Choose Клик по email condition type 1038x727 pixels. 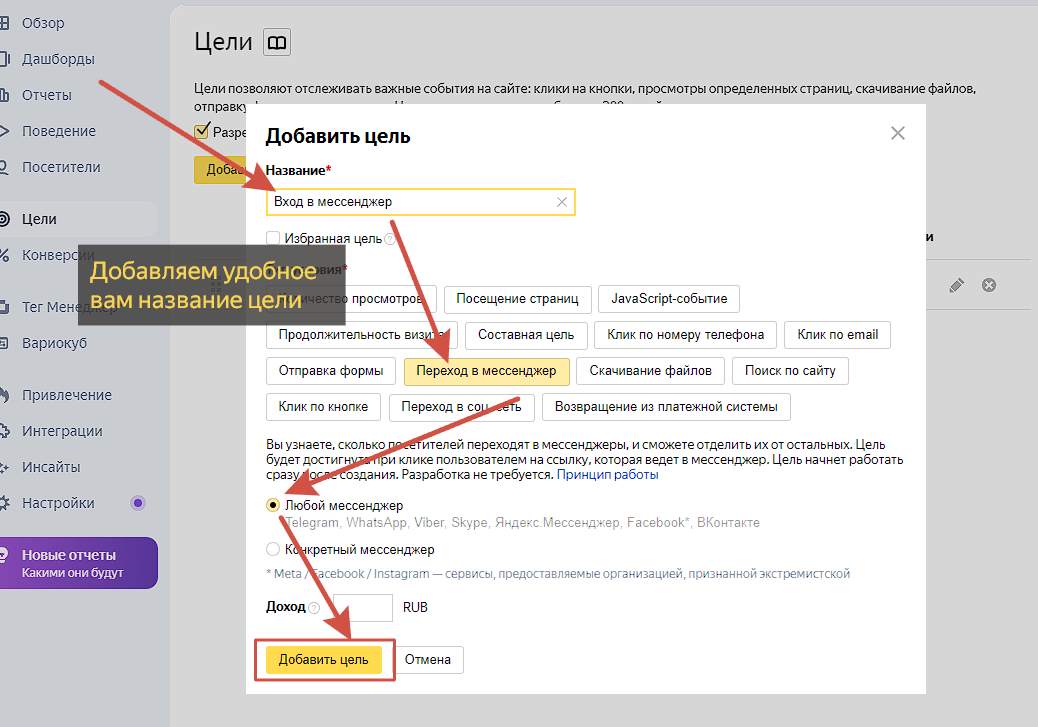tap(837, 335)
